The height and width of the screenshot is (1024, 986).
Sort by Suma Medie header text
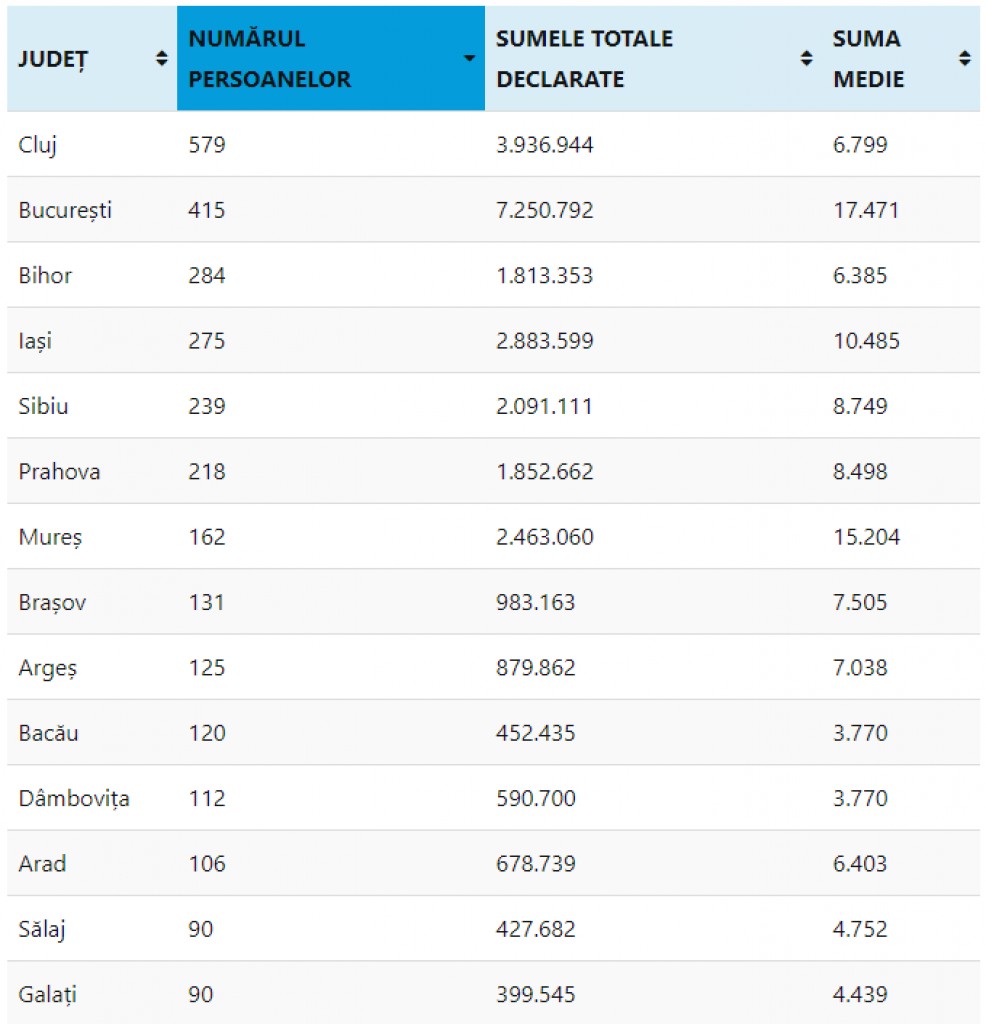[x=868, y=59]
